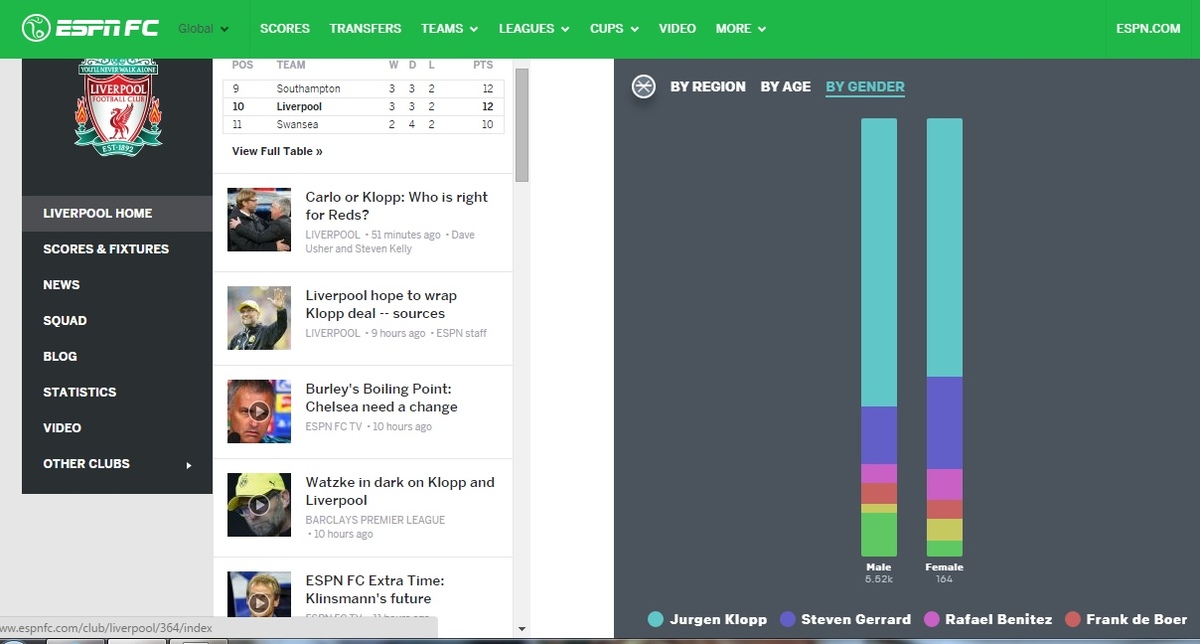
Task: Click the teal Klopp segment of the Male bar
Action: point(879,262)
